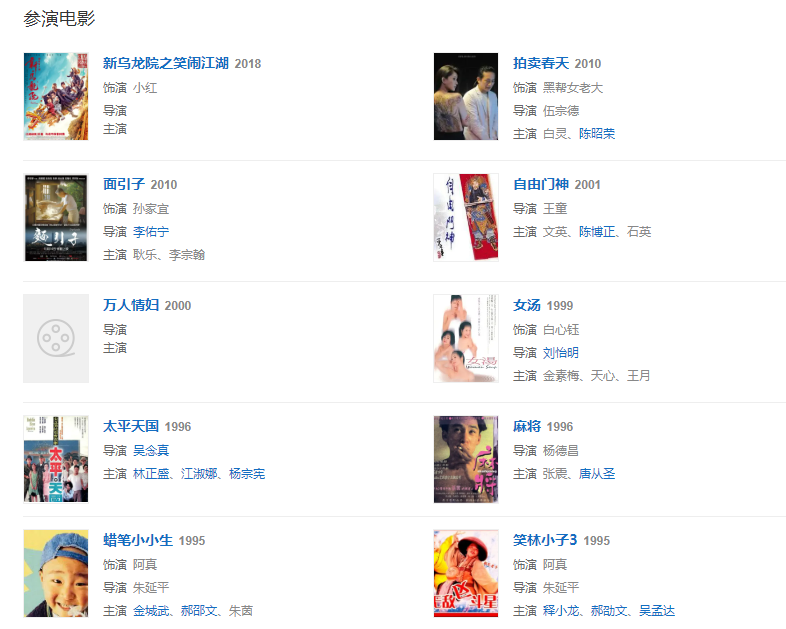786x629 pixels.
Task: Open director 吴念真's link
Action: pos(151,450)
